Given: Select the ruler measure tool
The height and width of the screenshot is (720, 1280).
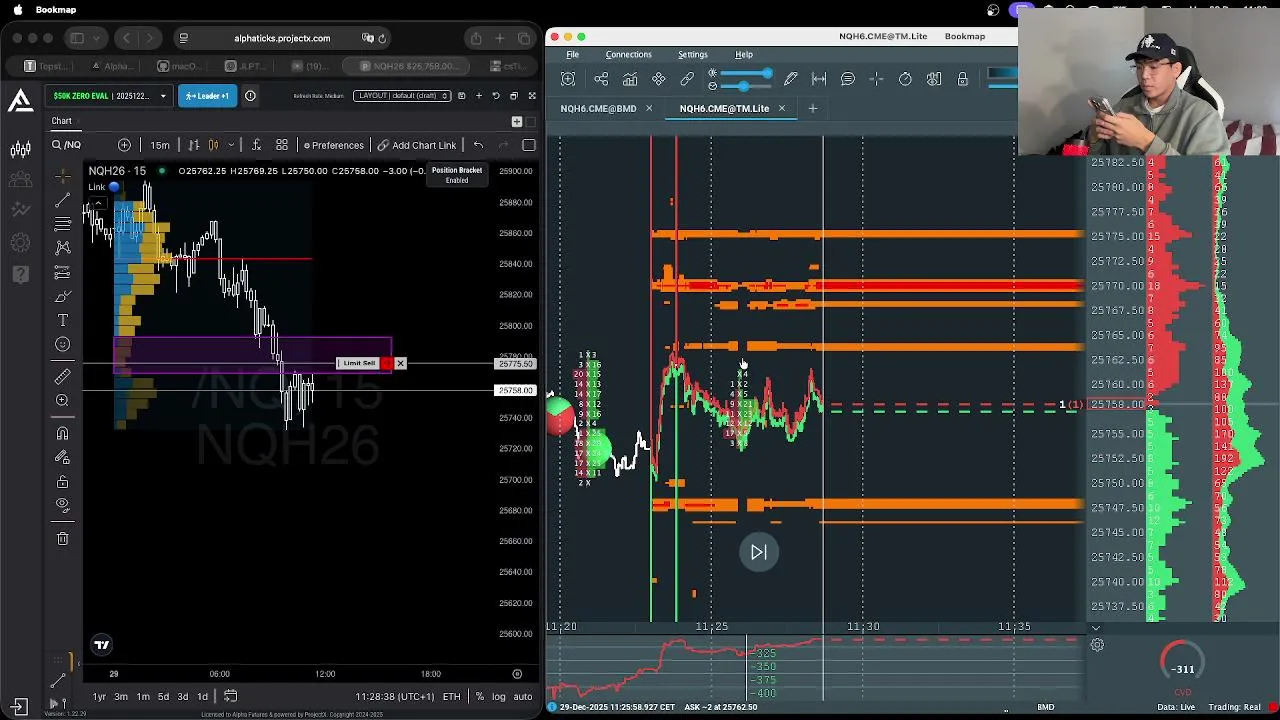Looking at the screenshot, I should [62, 376].
